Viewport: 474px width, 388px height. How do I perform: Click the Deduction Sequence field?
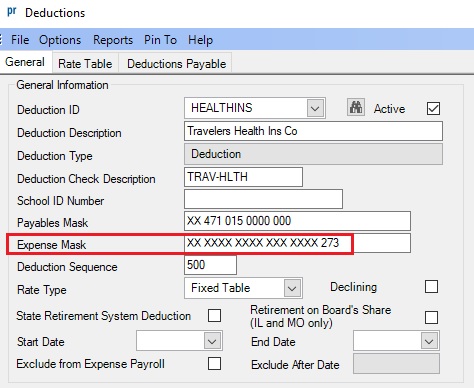(210, 265)
